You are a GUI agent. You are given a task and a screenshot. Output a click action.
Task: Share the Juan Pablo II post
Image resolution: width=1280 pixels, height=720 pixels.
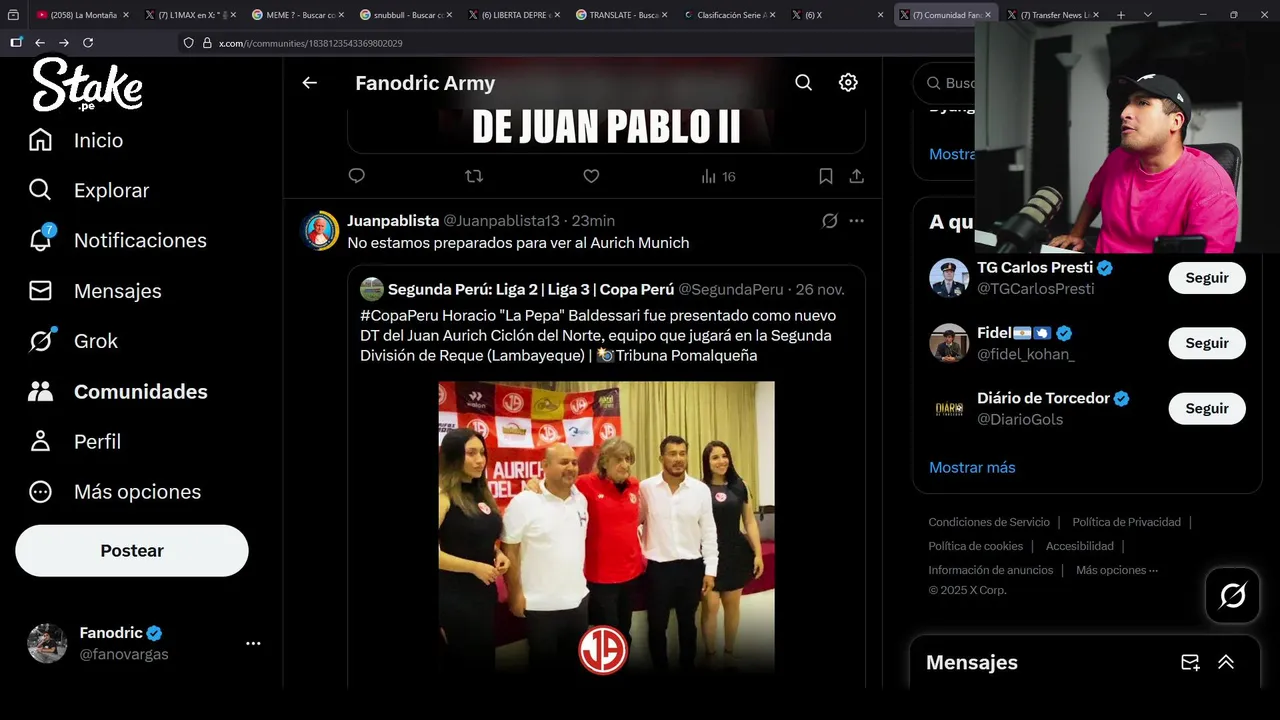[856, 176]
